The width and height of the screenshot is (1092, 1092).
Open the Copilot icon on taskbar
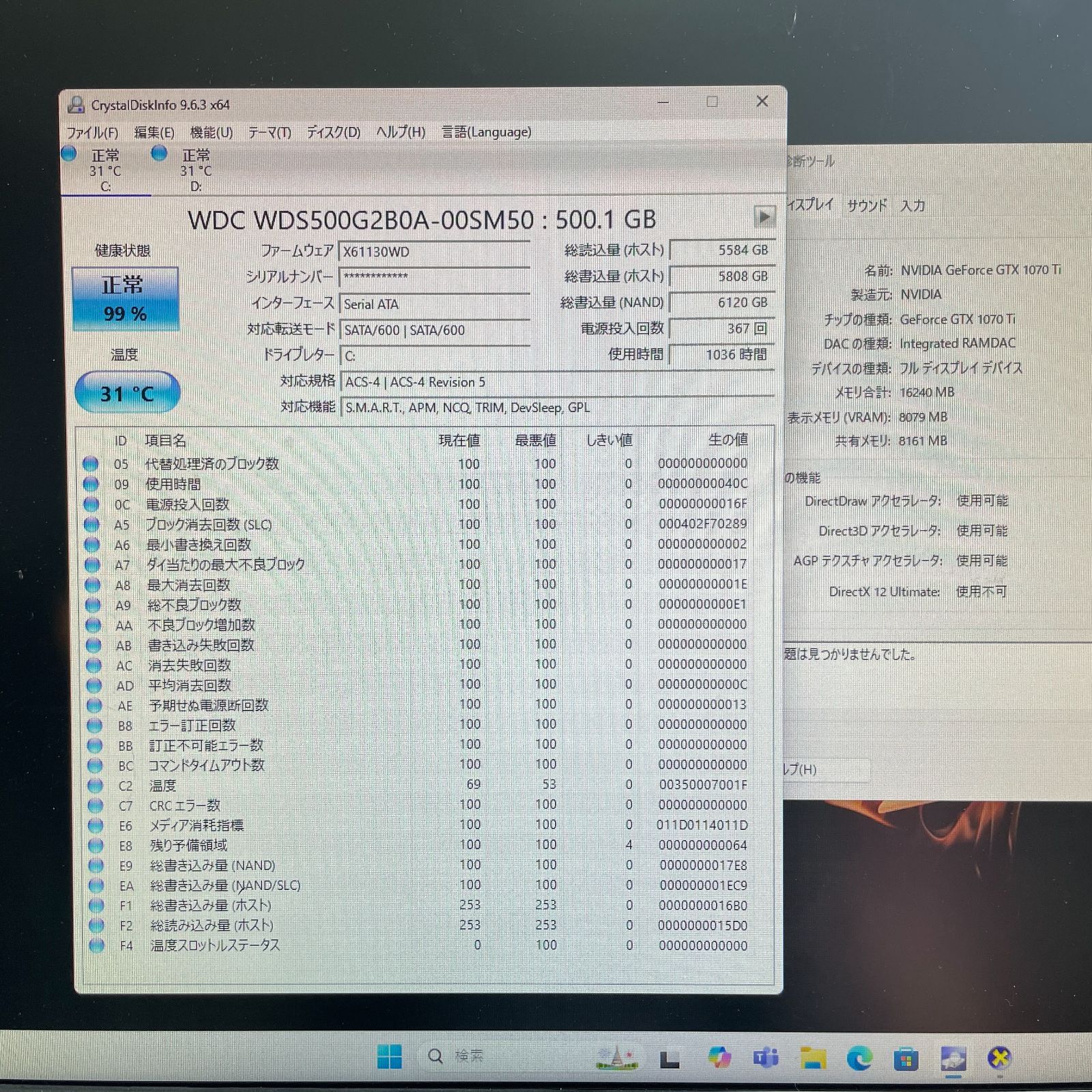click(719, 1058)
